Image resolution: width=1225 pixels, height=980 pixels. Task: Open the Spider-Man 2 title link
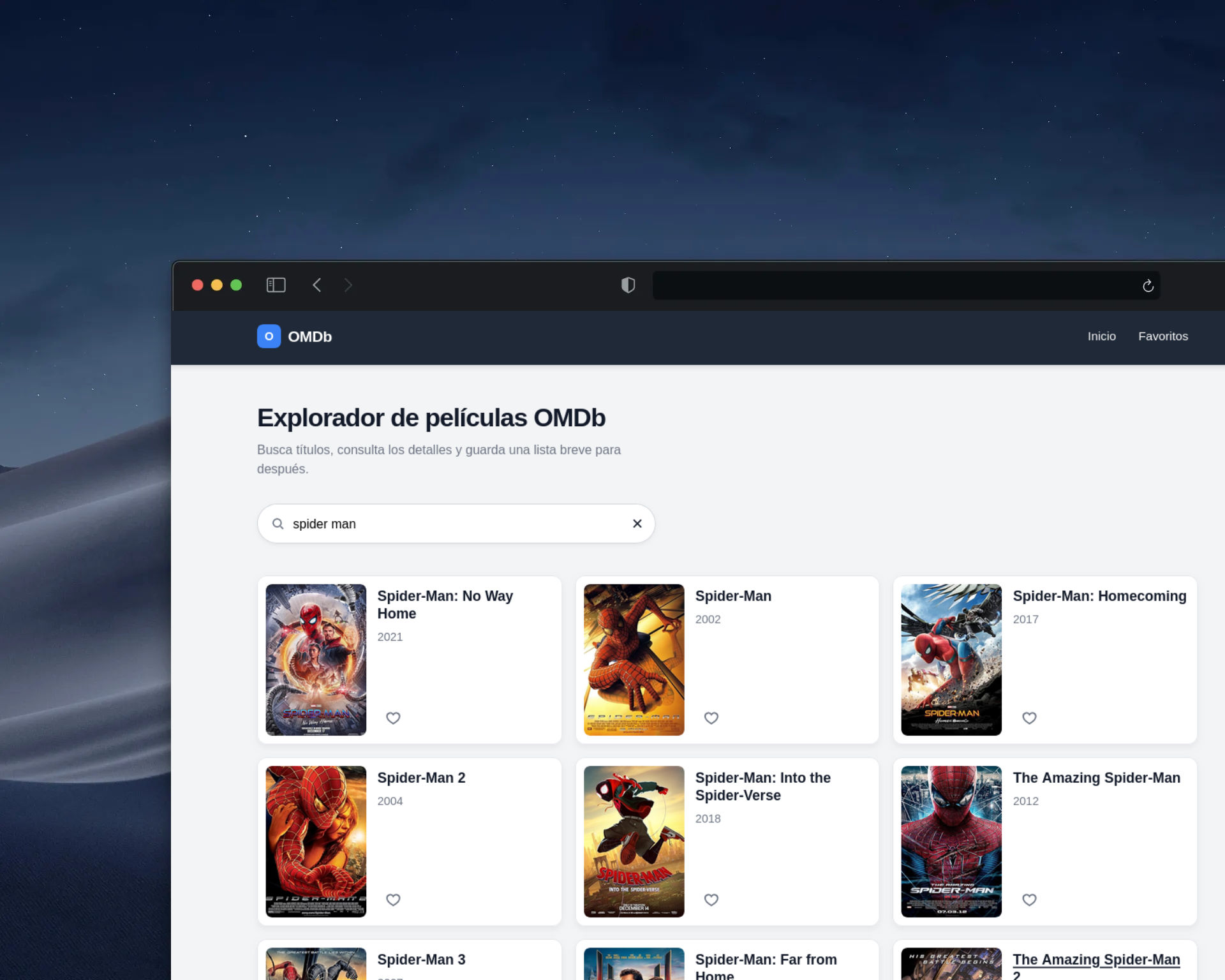421,778
